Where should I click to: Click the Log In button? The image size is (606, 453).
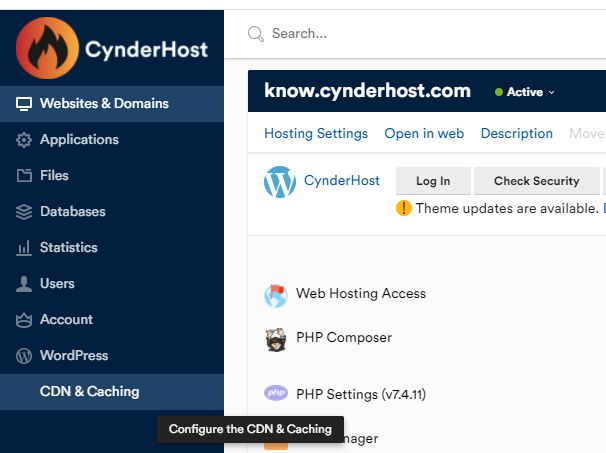click(433, 181)
